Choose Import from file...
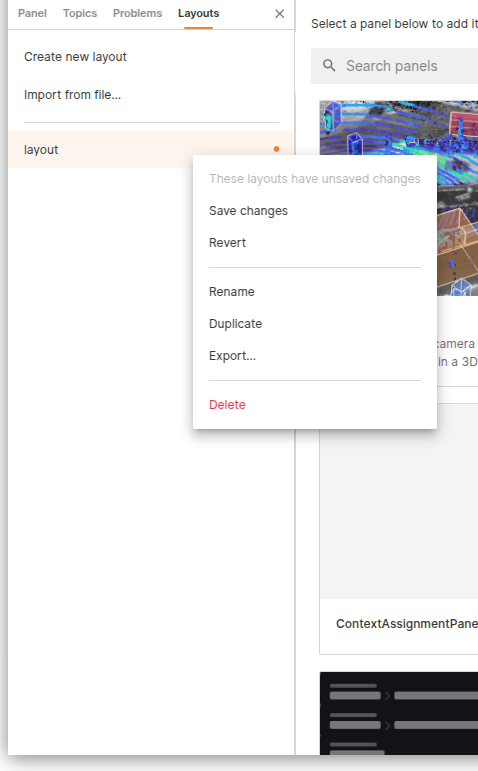Viewport: 478px width, 771px height. (72, 94)
